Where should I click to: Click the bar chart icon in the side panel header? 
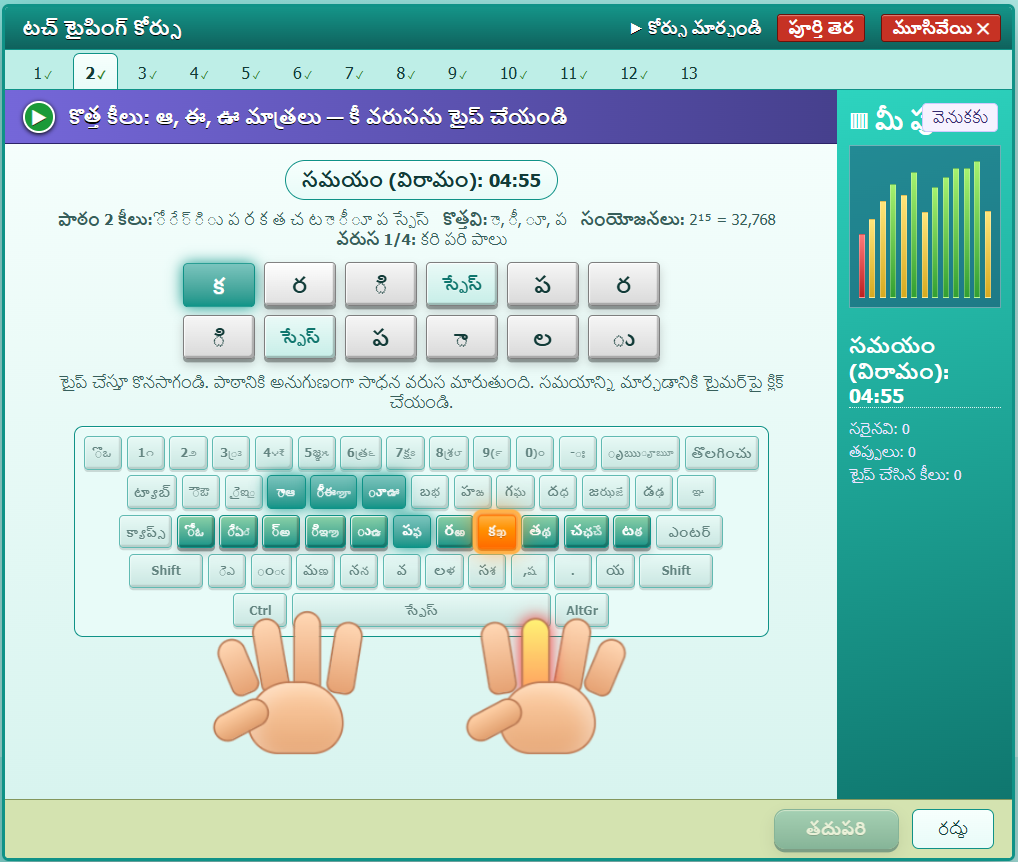859,121
